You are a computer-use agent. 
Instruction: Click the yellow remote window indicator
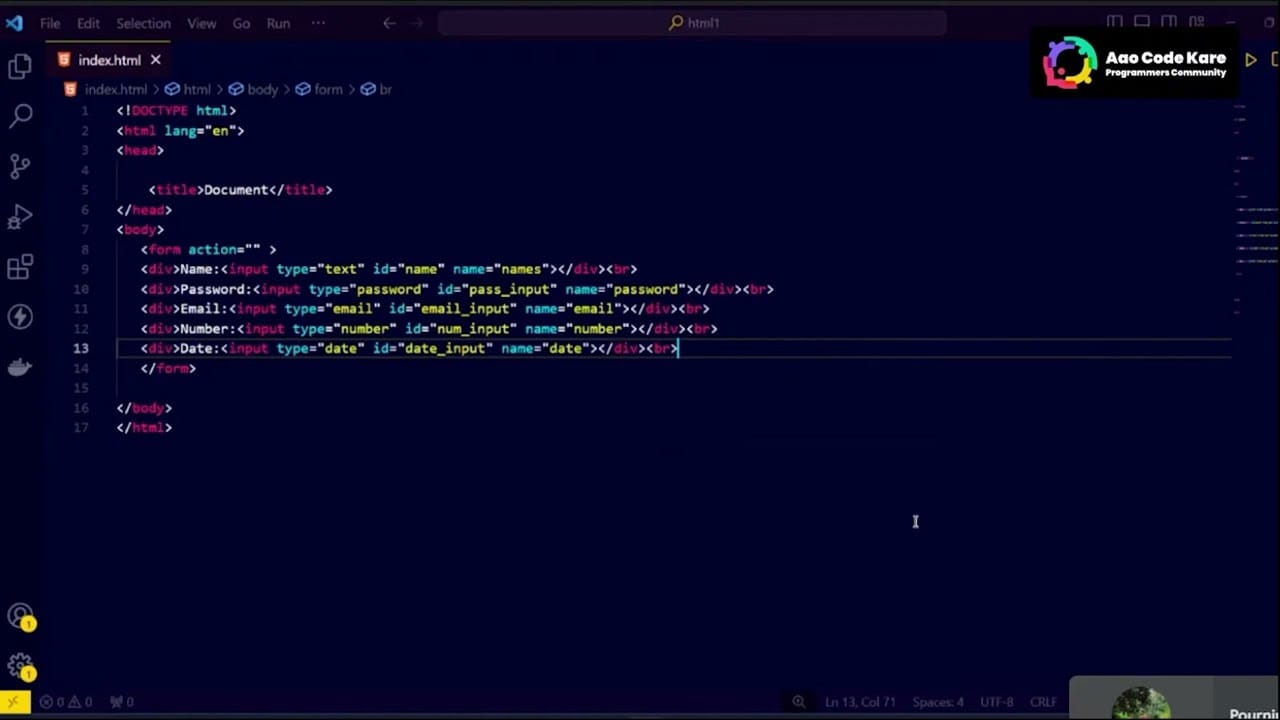pos(14,702)
